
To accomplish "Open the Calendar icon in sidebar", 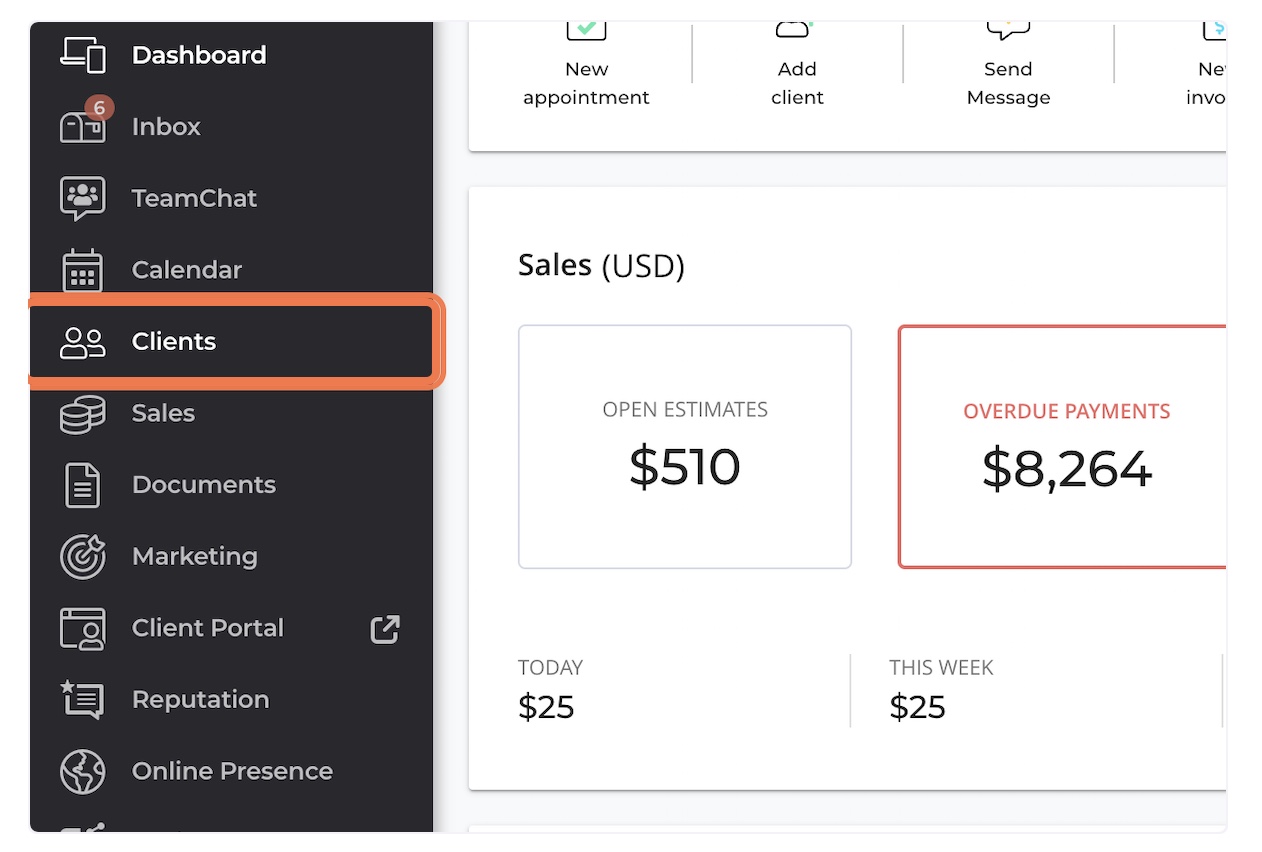I will (x=82, y=270).
